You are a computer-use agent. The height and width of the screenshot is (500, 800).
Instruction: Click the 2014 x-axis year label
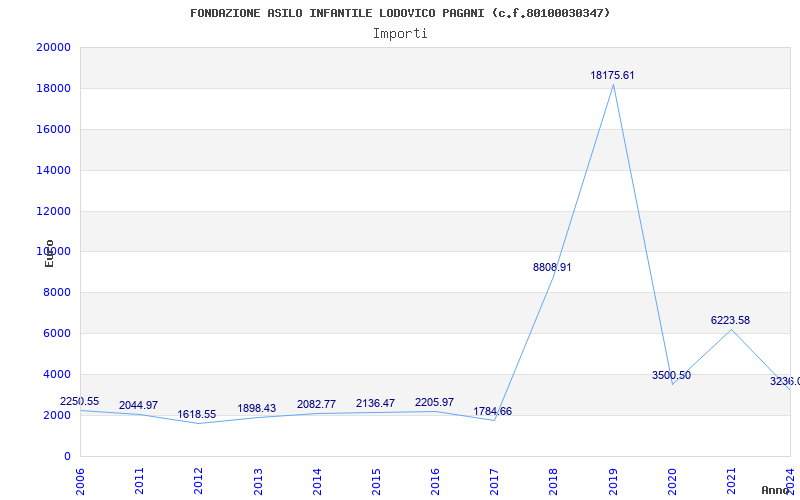click(317, 481)
